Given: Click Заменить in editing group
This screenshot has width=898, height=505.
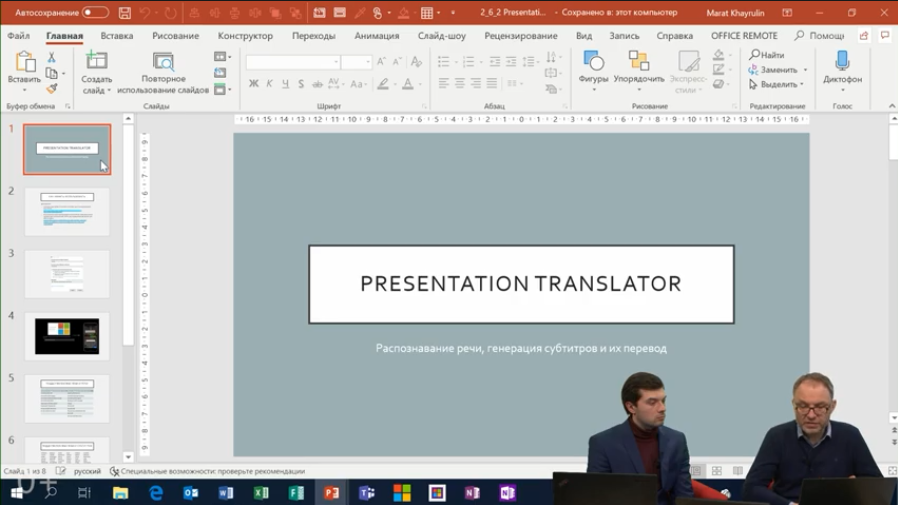Looking at the screenshot, I should click(778, 70).
